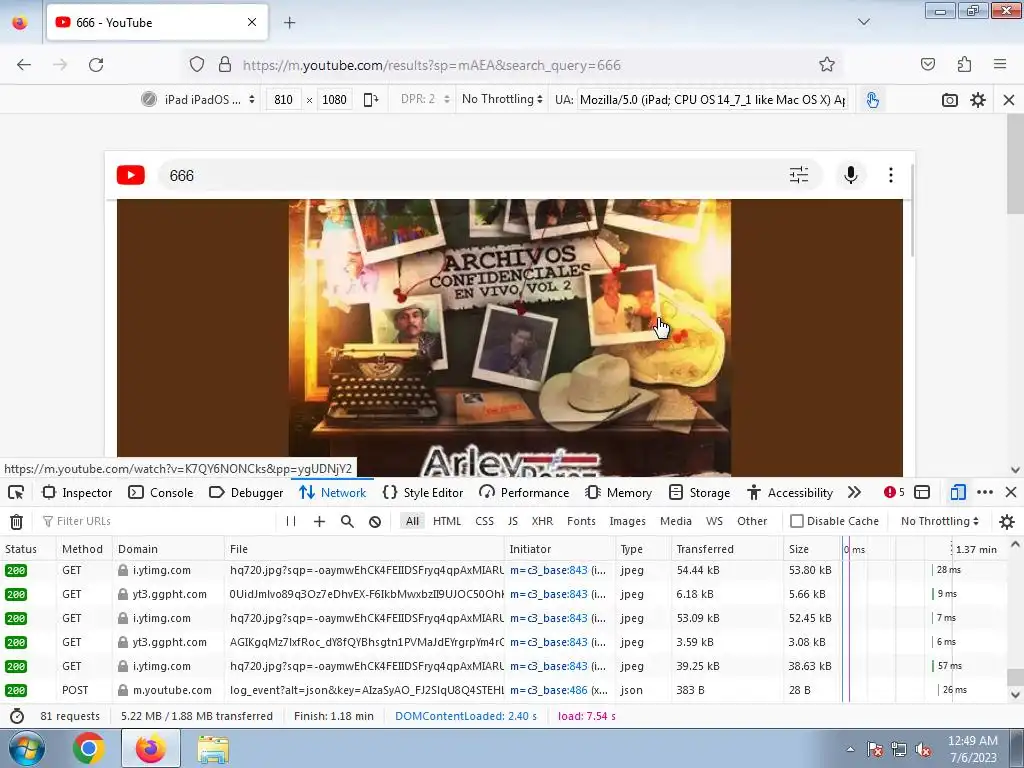
Task: Start voice search with microphone icon
Action: pos(850,175)
